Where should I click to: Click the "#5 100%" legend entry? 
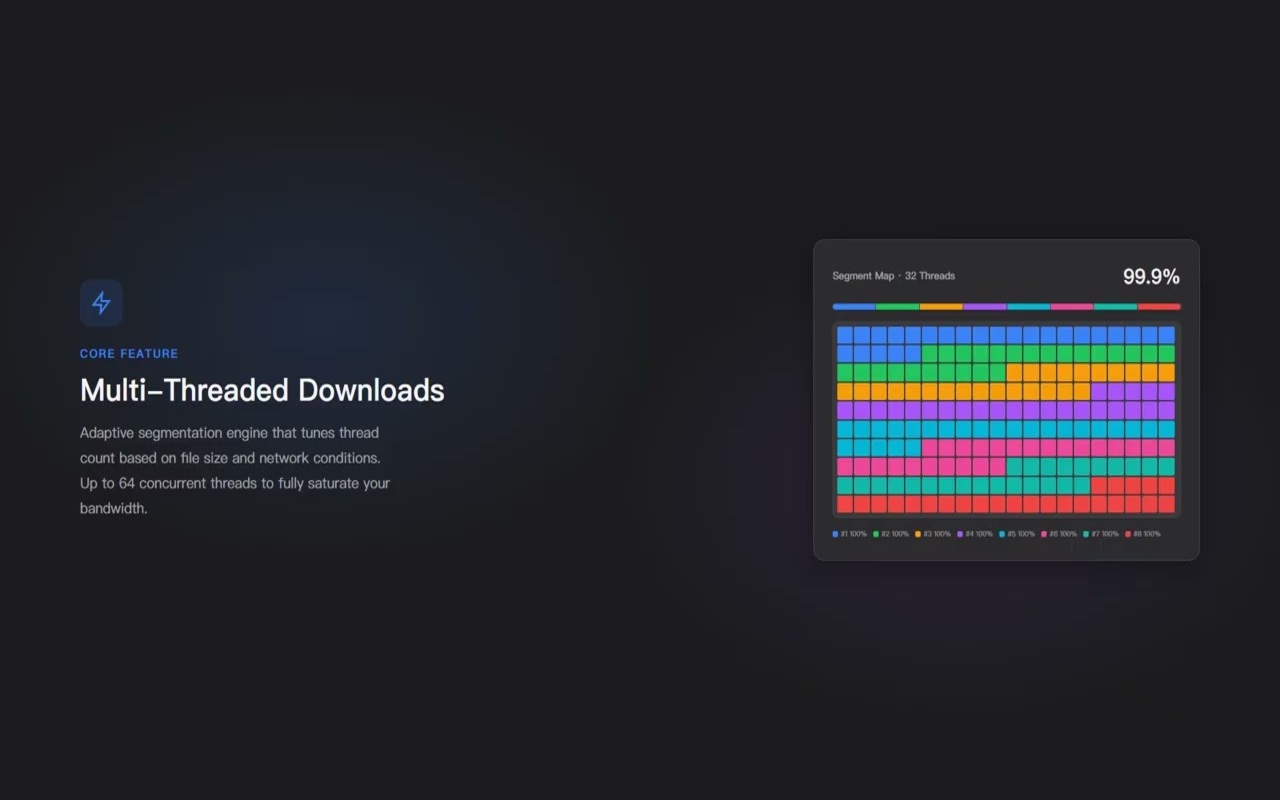1018,534
